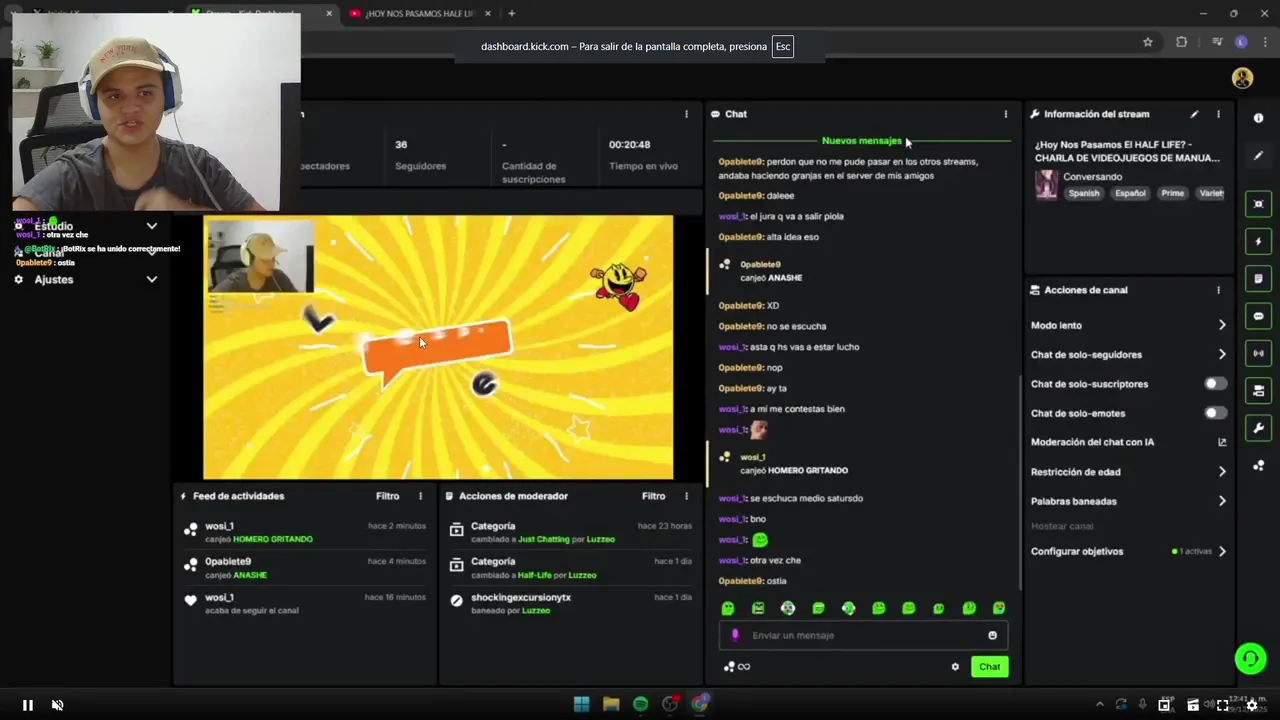Open a new browser tab
The image size is (1280, 720).
511,13
